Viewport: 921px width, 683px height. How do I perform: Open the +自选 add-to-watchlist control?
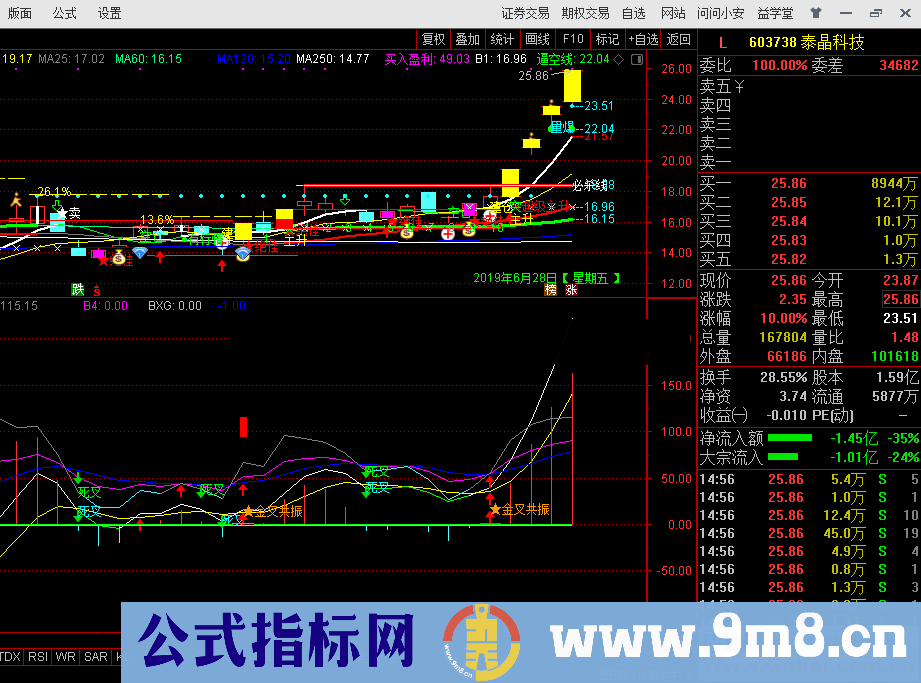click(x=643, y=40)
